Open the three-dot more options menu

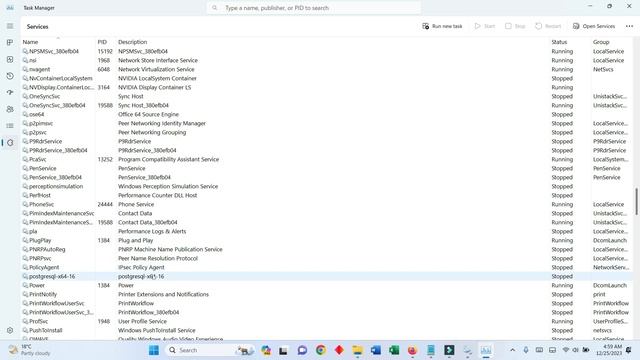[629, 26]
